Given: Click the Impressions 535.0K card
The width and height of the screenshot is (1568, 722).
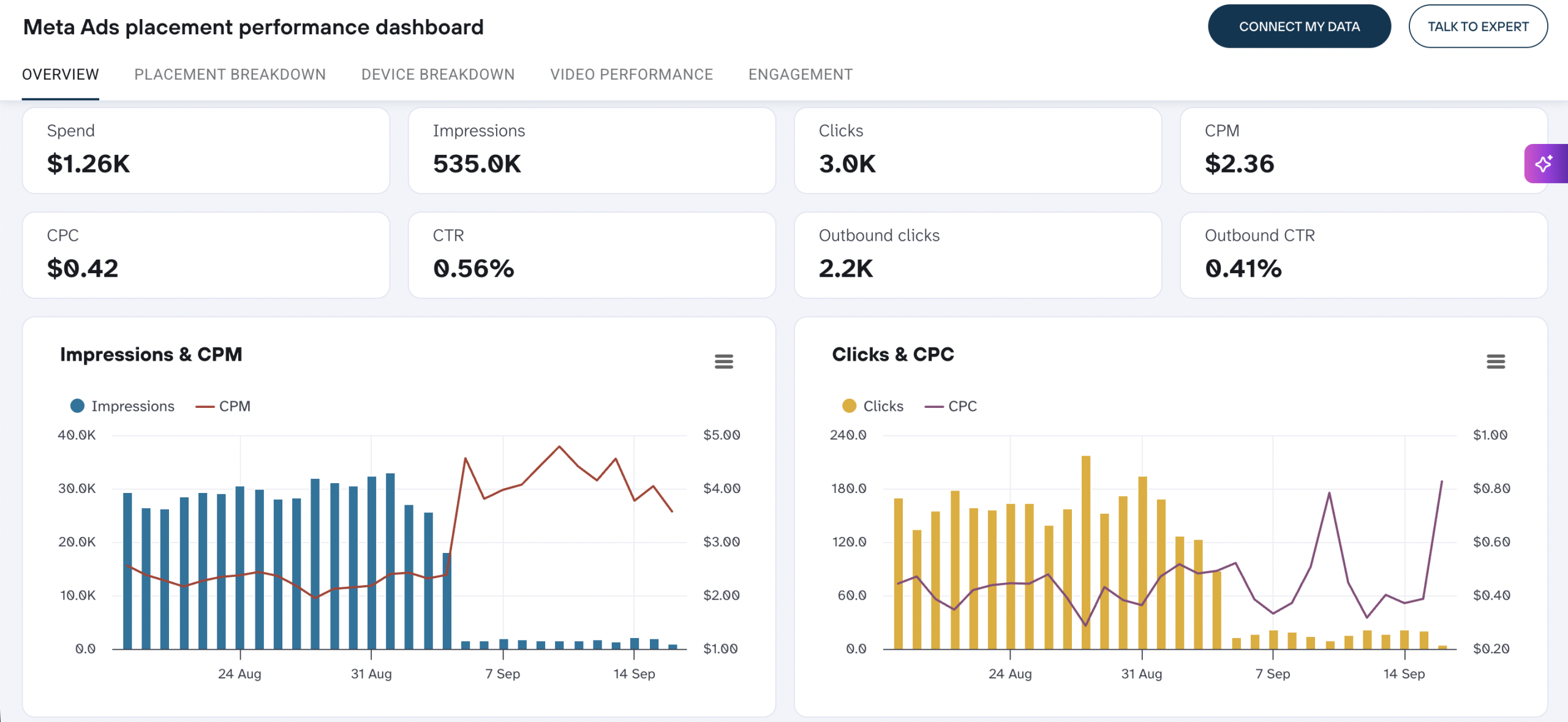Looking at the screenshot, I should click(x=592, y=151).
